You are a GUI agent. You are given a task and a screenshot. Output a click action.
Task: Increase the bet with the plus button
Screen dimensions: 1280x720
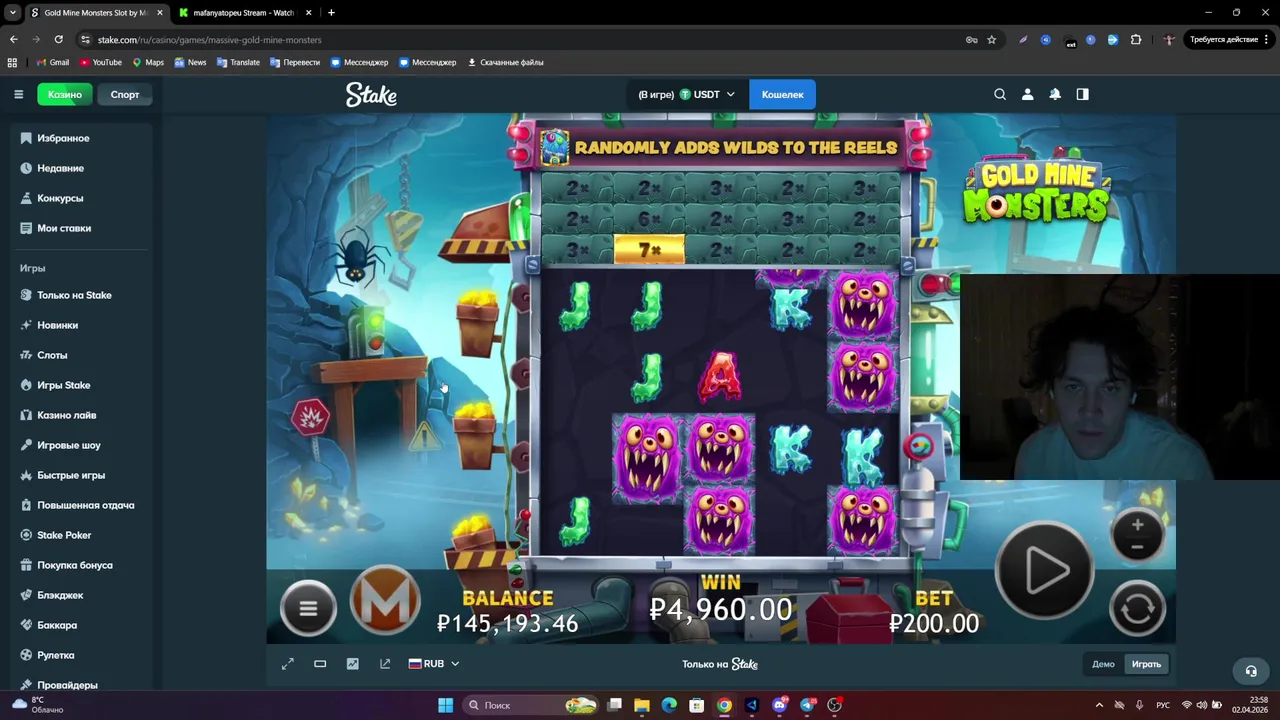point(1137,524)
